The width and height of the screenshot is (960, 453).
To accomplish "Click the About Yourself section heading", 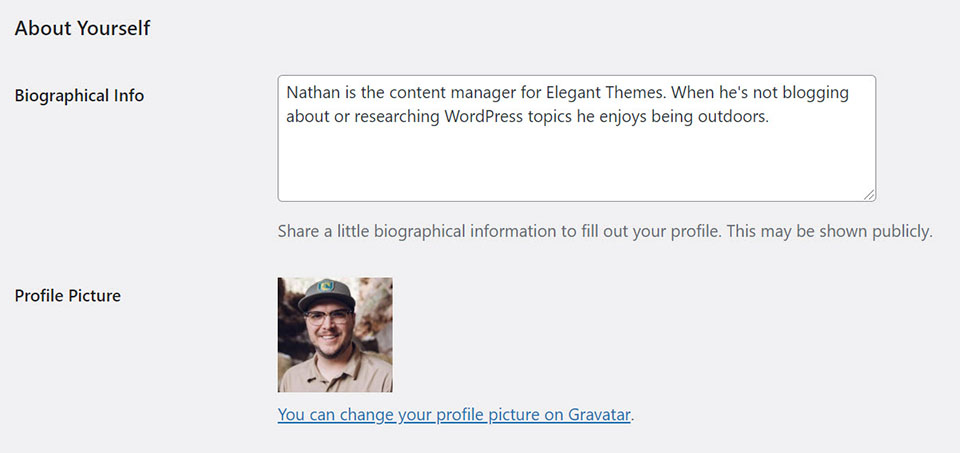I will coord(83,28).
